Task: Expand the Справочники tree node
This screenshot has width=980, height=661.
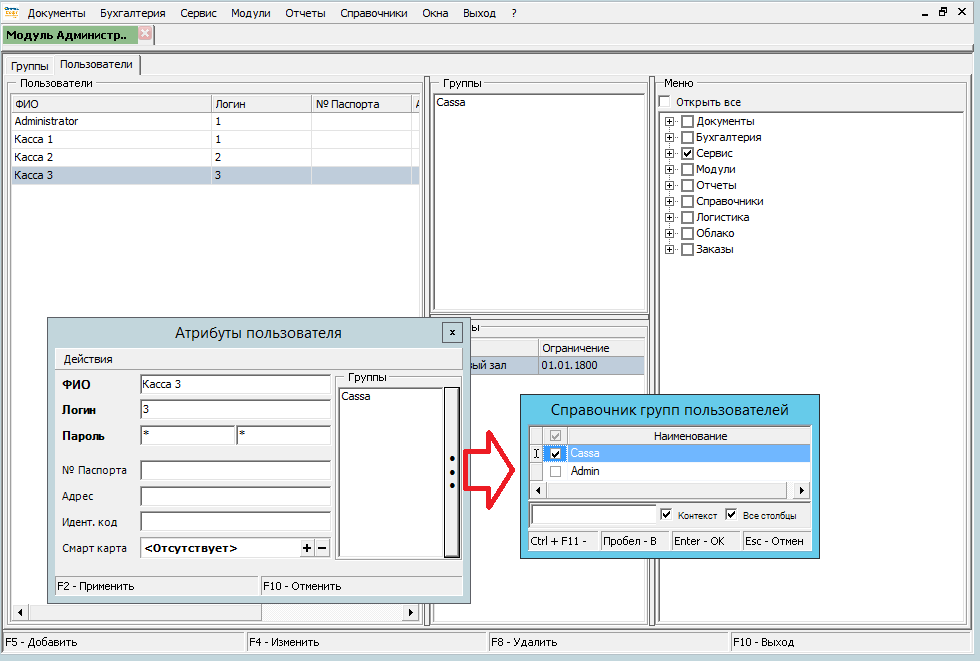Action: [670, 202]
